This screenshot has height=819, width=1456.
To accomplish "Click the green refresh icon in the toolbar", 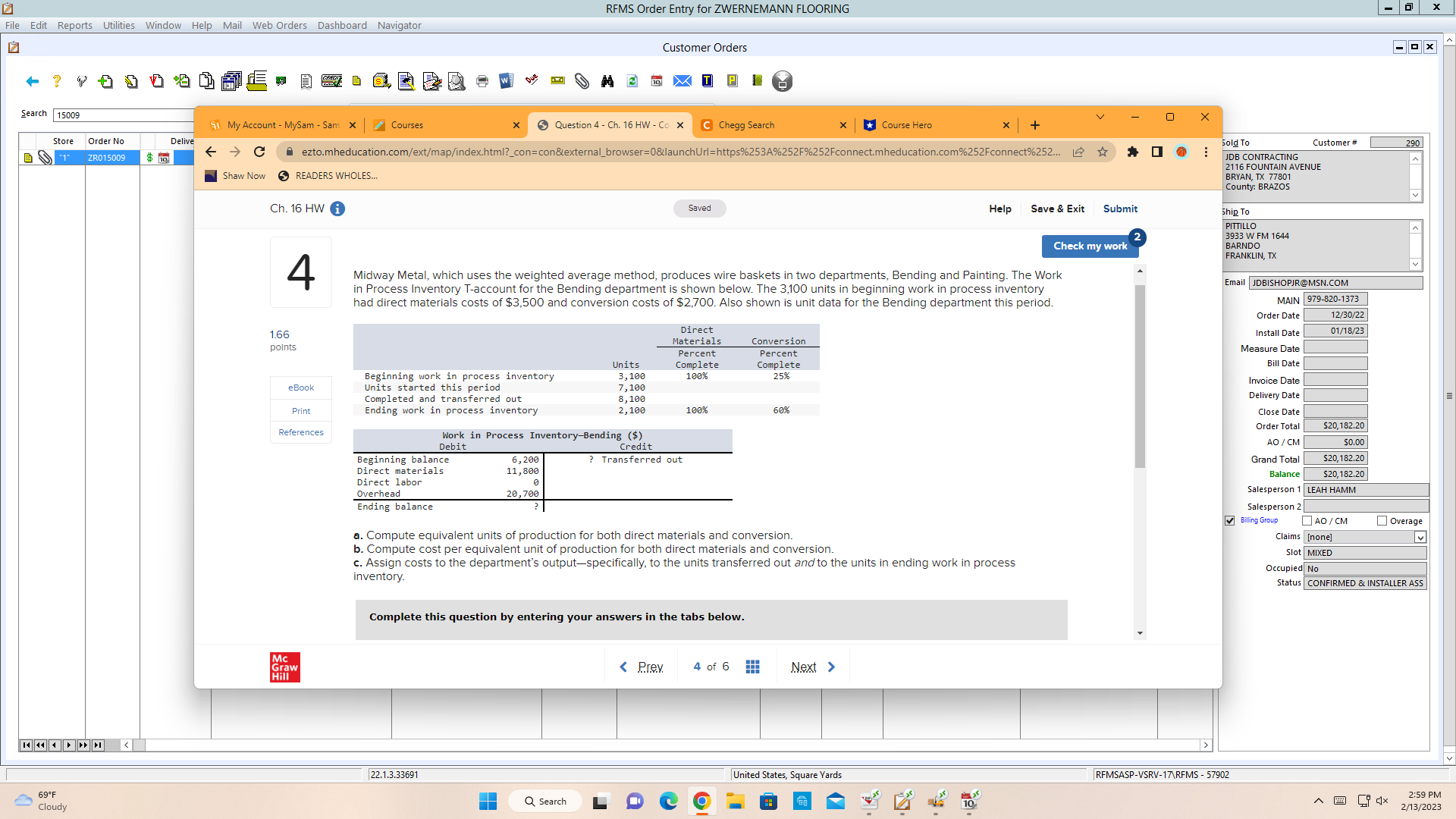I will point(632,81).
